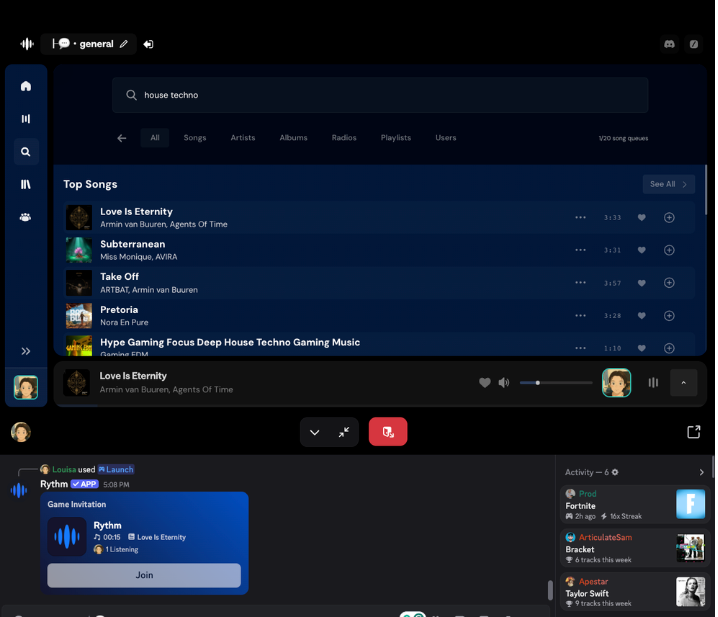The height and width of the screenshot is (617, 718).
Task: Open the queue bars icon in sidebar
Action: (x=26, y=119)
